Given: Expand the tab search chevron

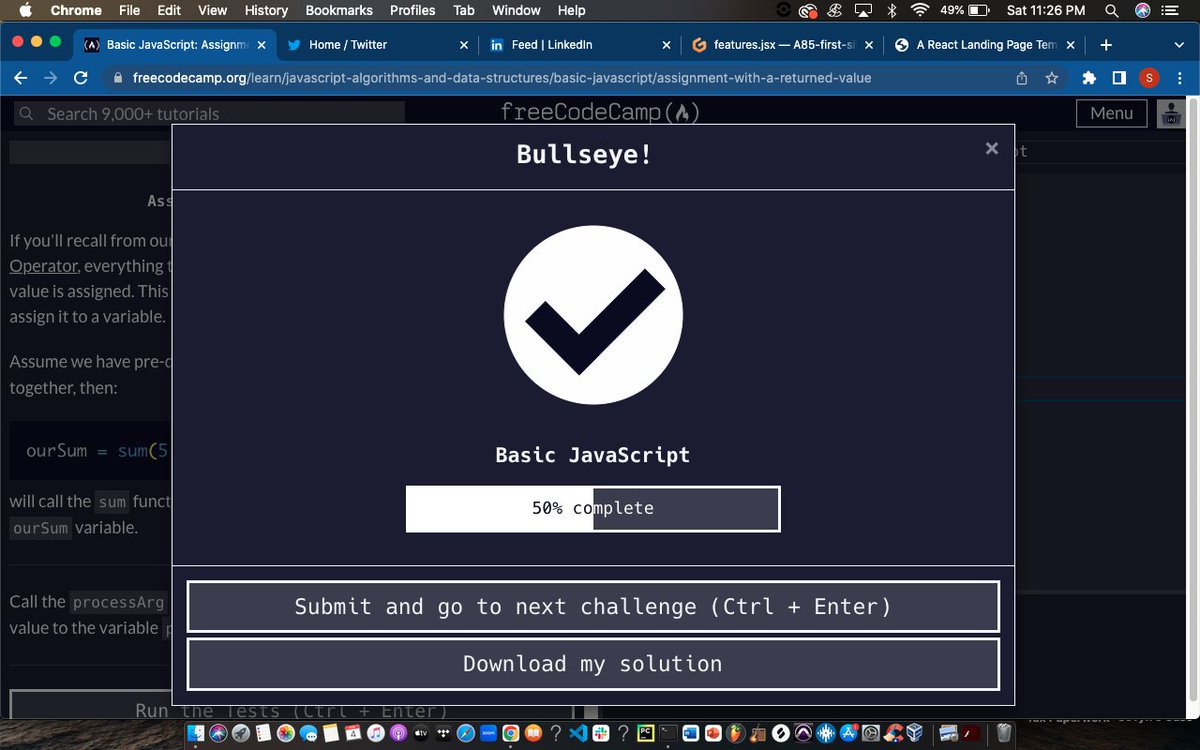Looking at the screenshot, I should click(x=1178, y=45).
